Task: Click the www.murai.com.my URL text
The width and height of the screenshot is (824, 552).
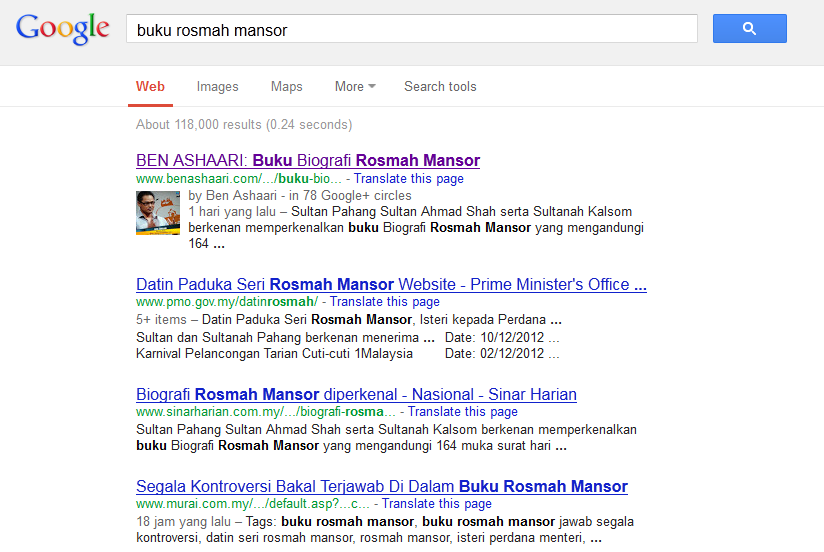Action: point(253,504)
